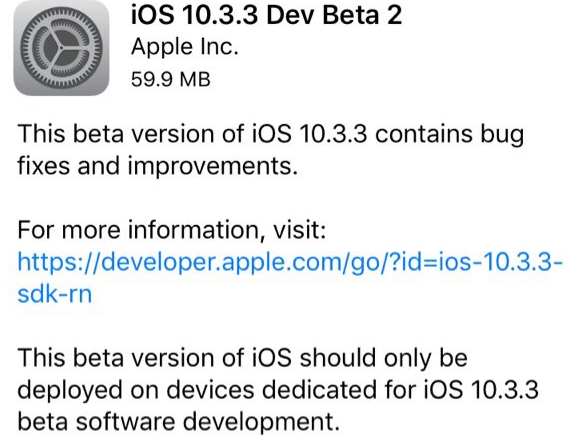Tap 'Dev Beta 2' in the title

334,15
